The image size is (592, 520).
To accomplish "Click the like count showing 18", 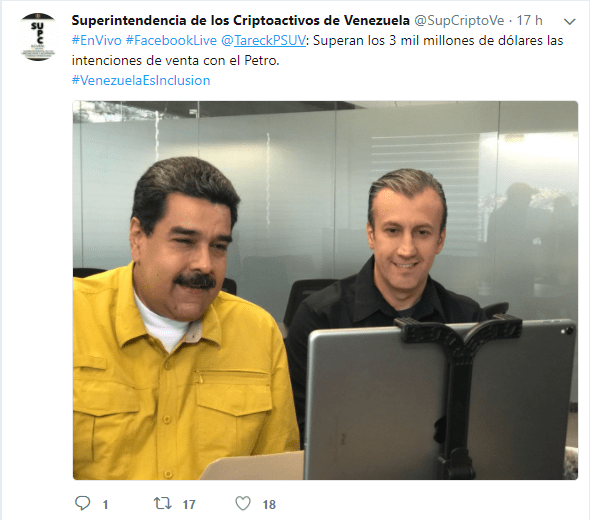I will tap(269, 505).
